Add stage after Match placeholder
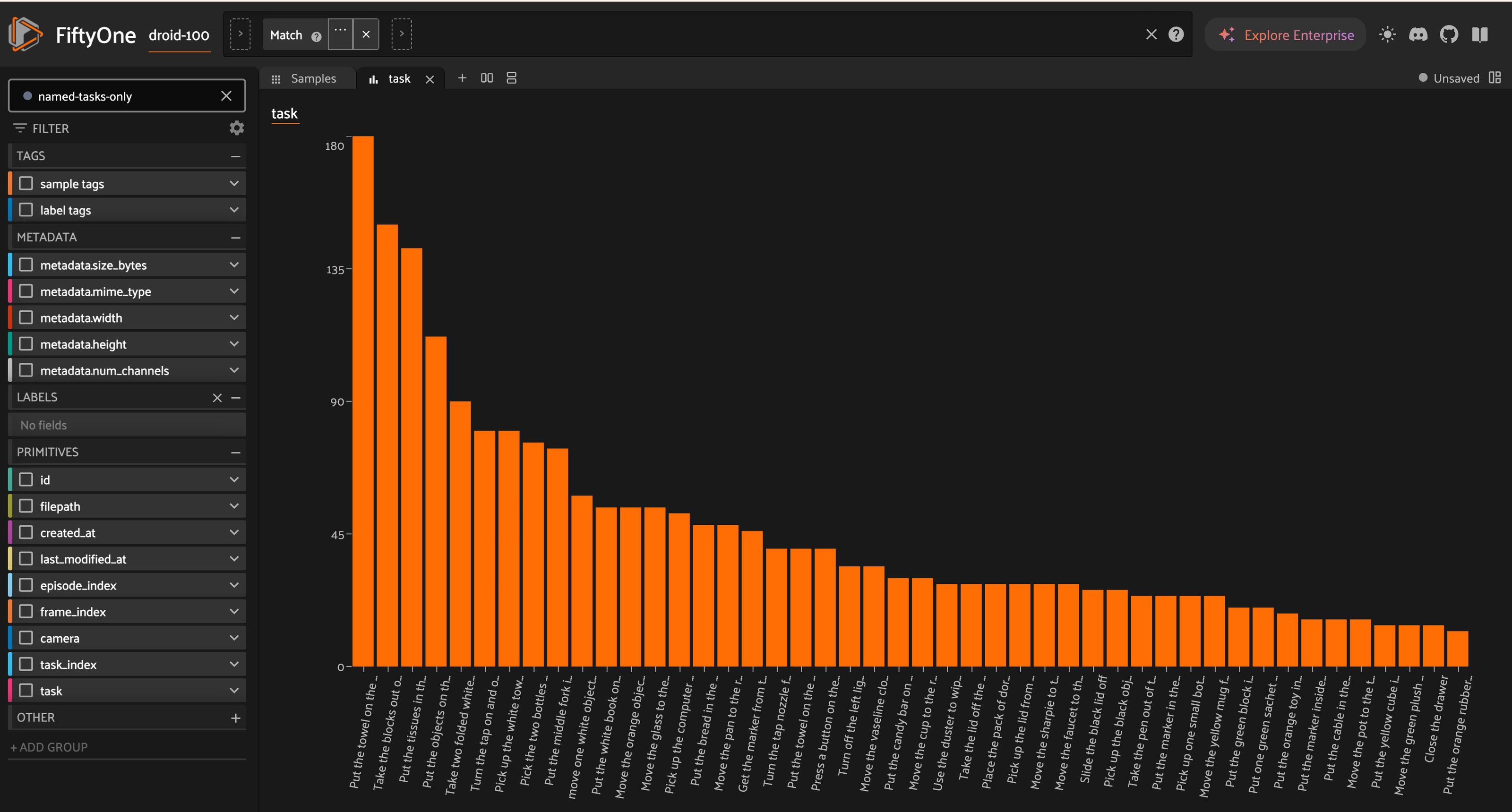The height and width of the screenshot is (812, 1512). point(402,34)
